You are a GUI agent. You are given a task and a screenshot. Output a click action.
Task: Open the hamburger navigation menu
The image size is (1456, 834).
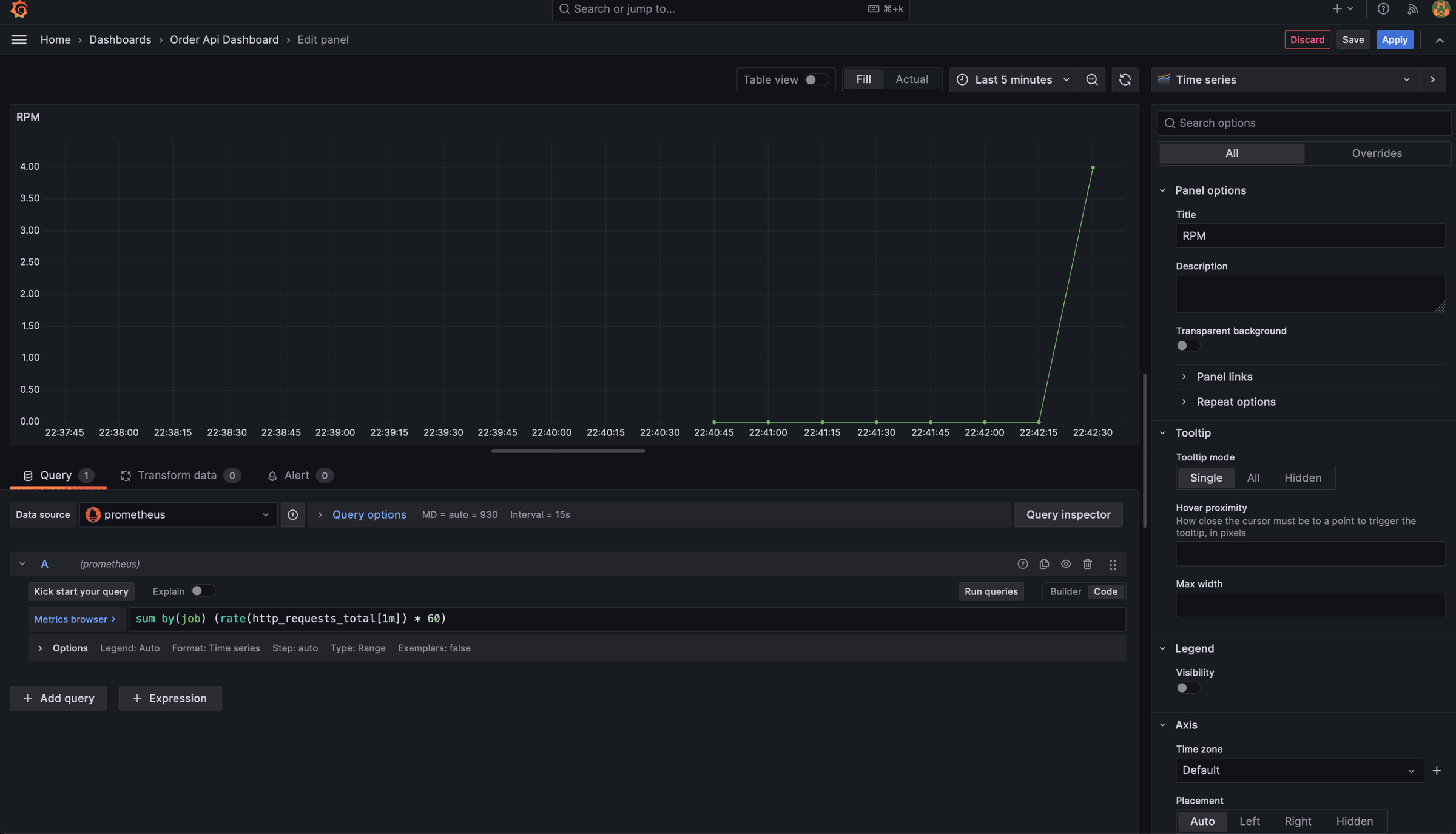(x=19, y=39)
